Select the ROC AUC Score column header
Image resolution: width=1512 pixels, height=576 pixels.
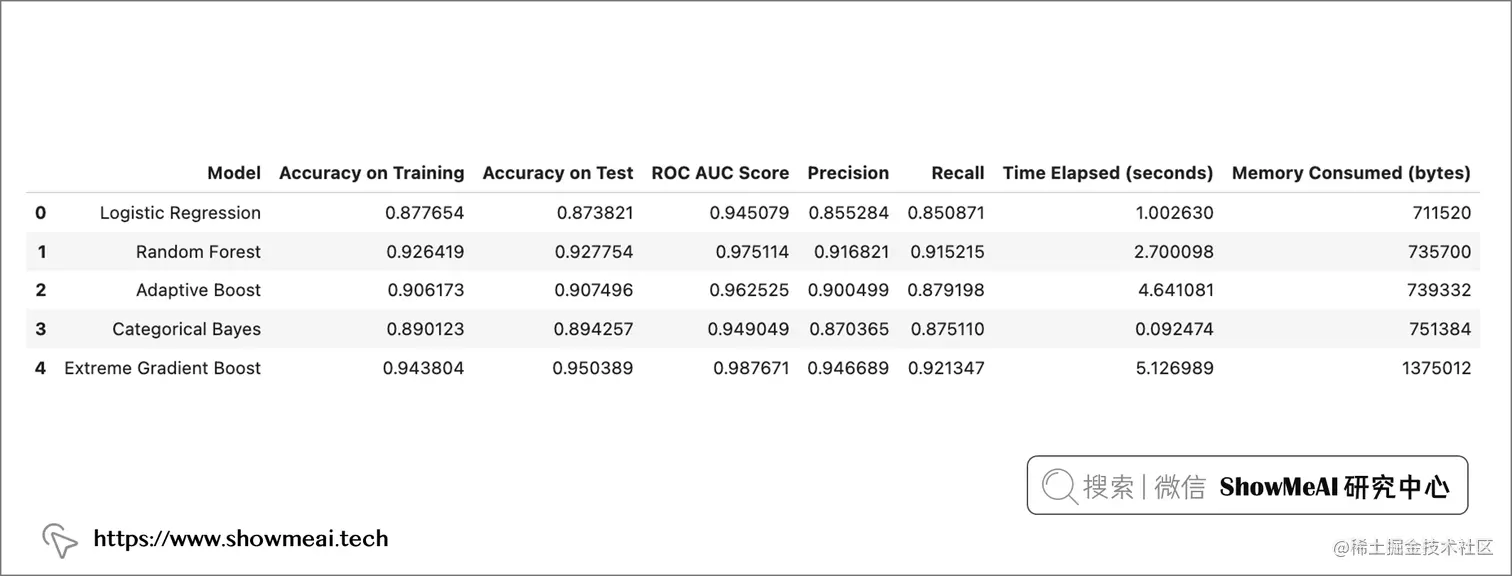[720, 173]
